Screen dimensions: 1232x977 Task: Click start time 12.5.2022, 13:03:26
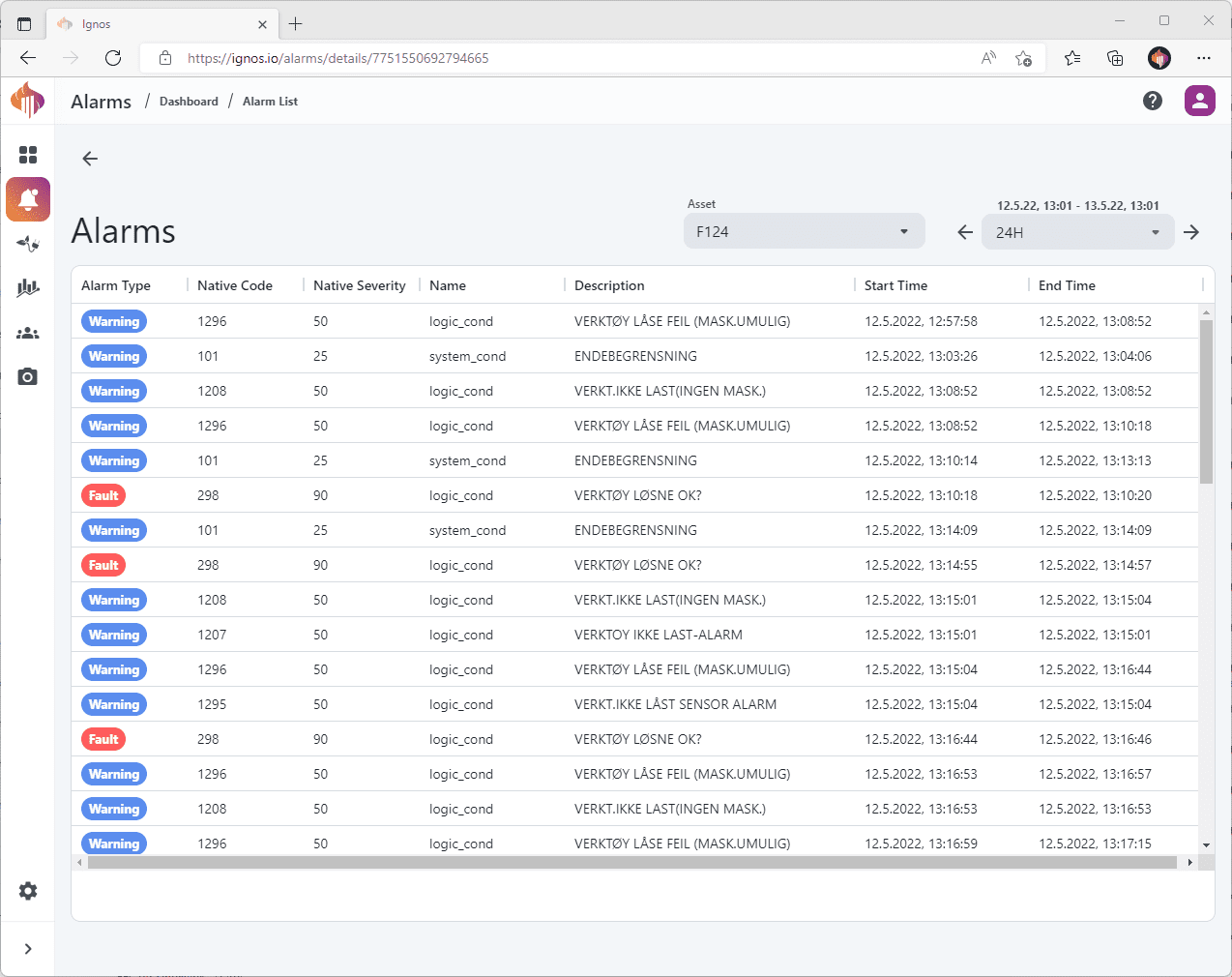921,356
